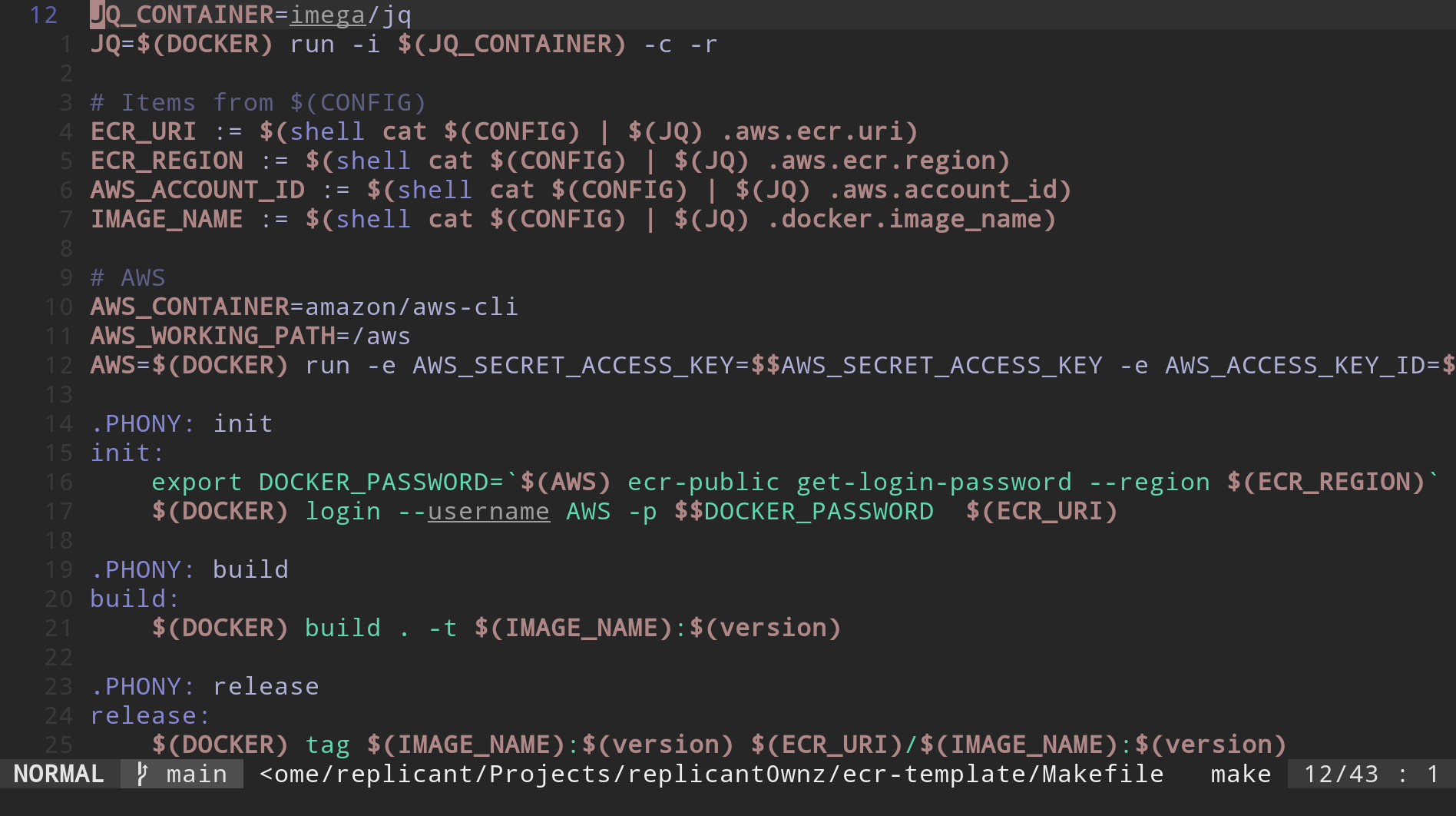
Task: Click the underlined username flag text
Action: tap(488, 511)
